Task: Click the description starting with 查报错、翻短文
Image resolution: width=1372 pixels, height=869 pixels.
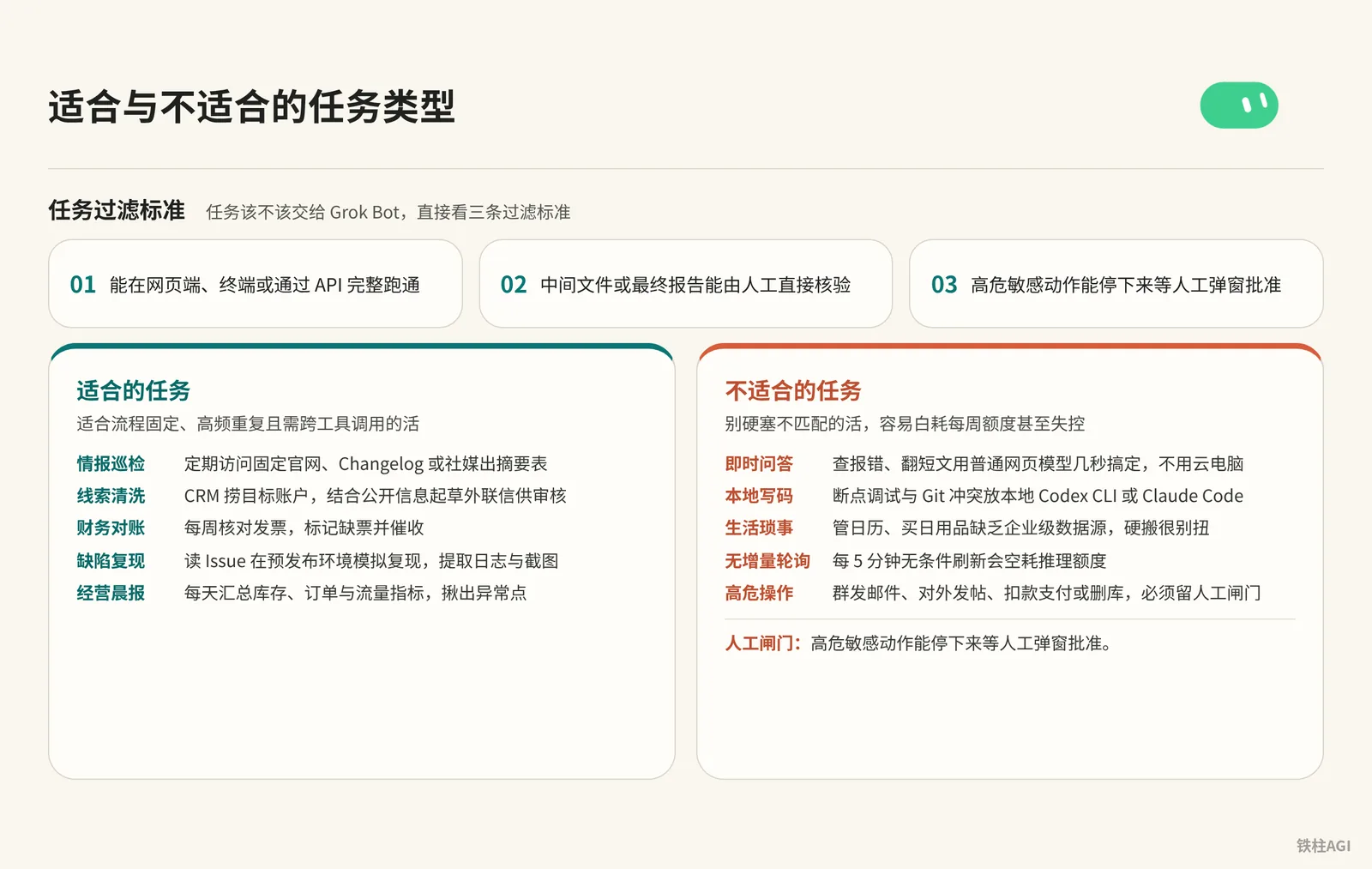Action: (1038, 464)
